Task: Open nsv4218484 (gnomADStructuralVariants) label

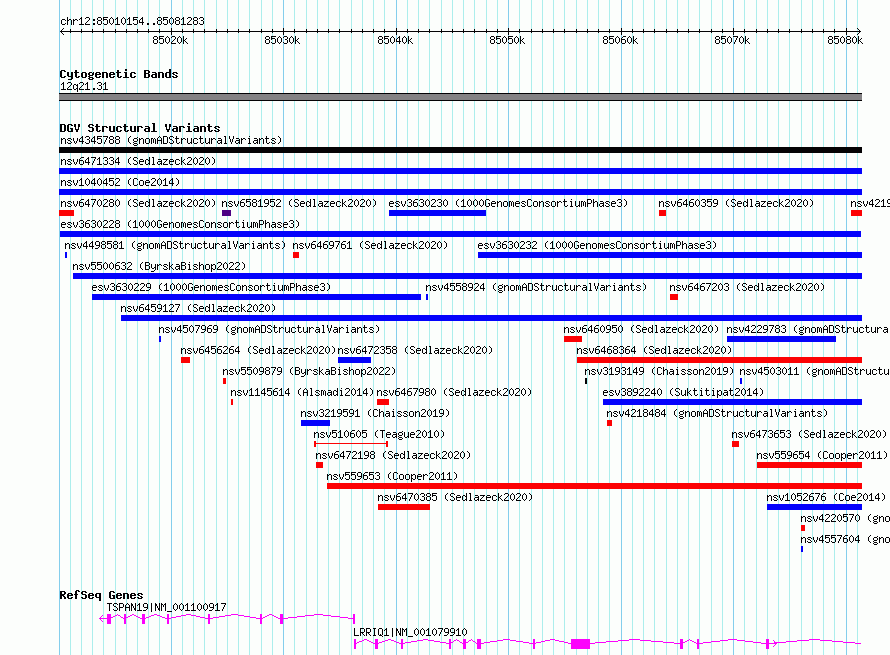Action: tap(717, 413)
